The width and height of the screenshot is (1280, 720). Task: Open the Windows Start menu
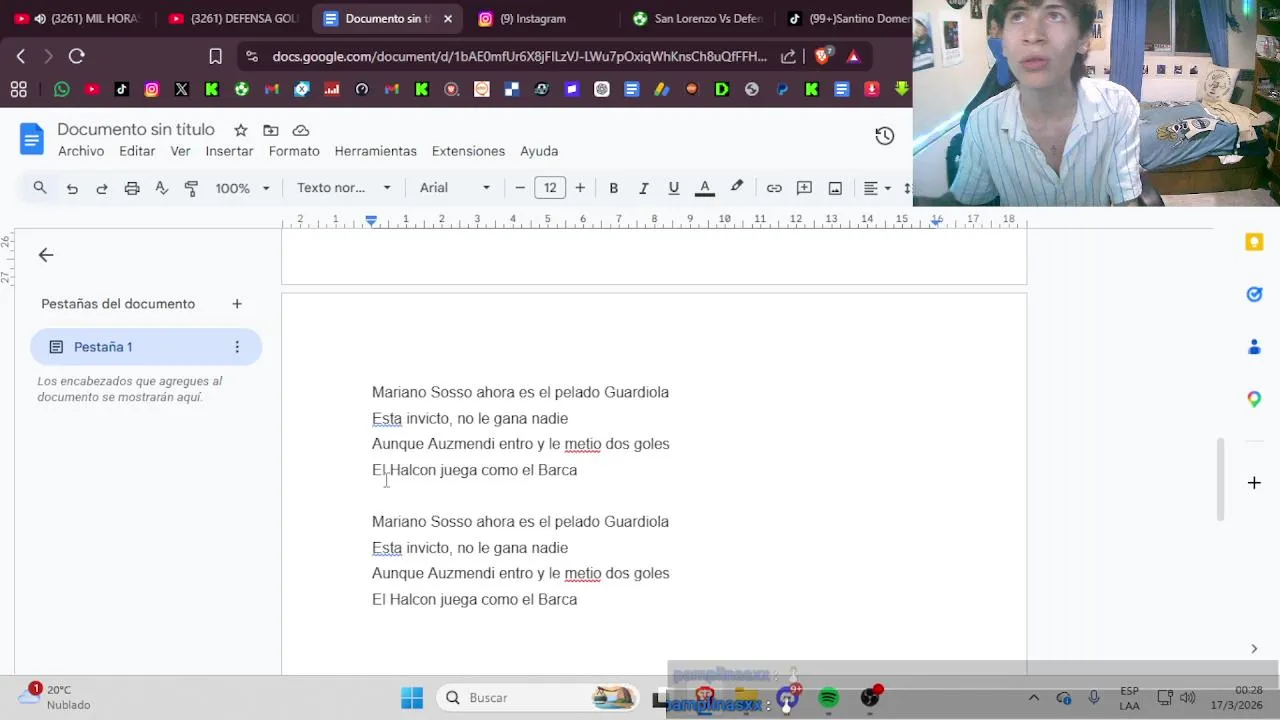point(412,698)
